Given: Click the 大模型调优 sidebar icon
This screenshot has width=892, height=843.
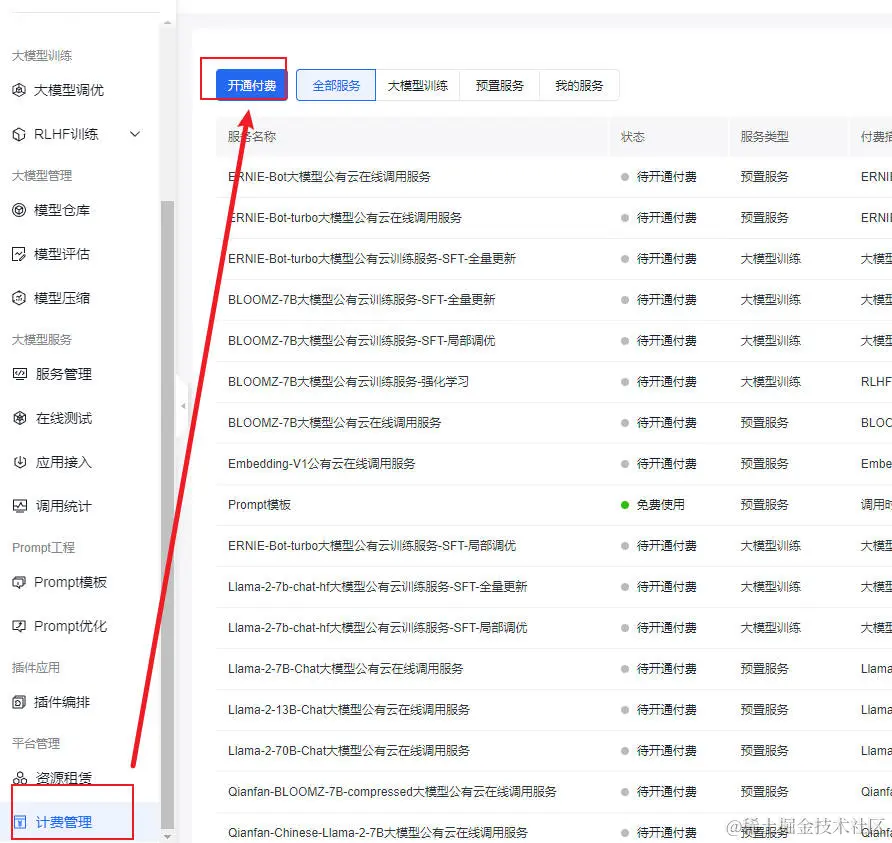Looking at the screenshot, I should pyautogui.click(x=19, y=90).
